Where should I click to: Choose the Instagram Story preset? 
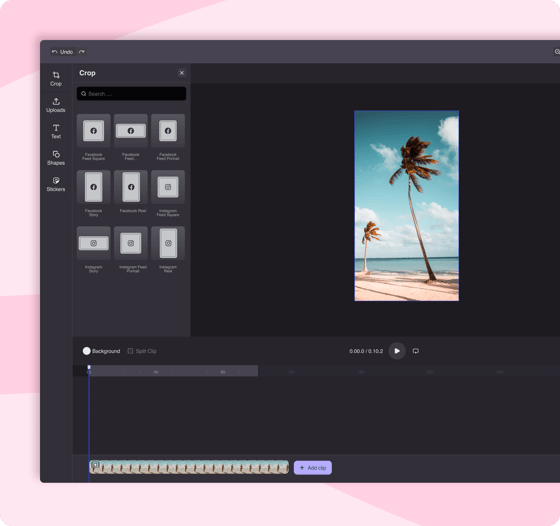tap(94, 243)
